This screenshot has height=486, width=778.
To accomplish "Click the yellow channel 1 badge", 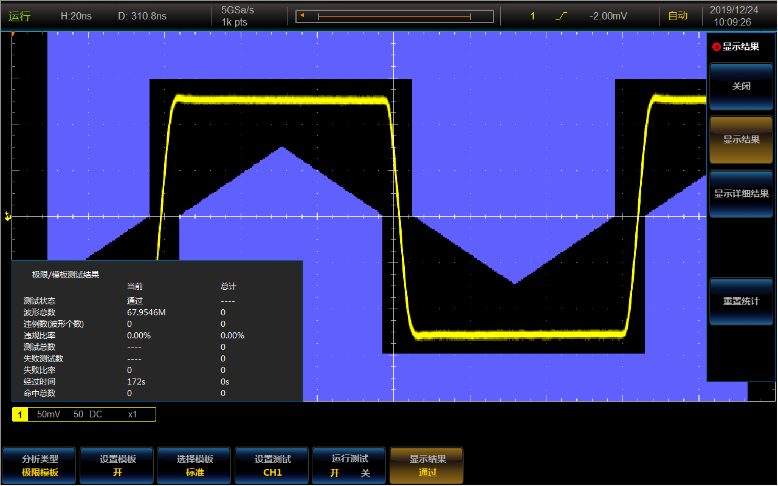I will (20, 413).
